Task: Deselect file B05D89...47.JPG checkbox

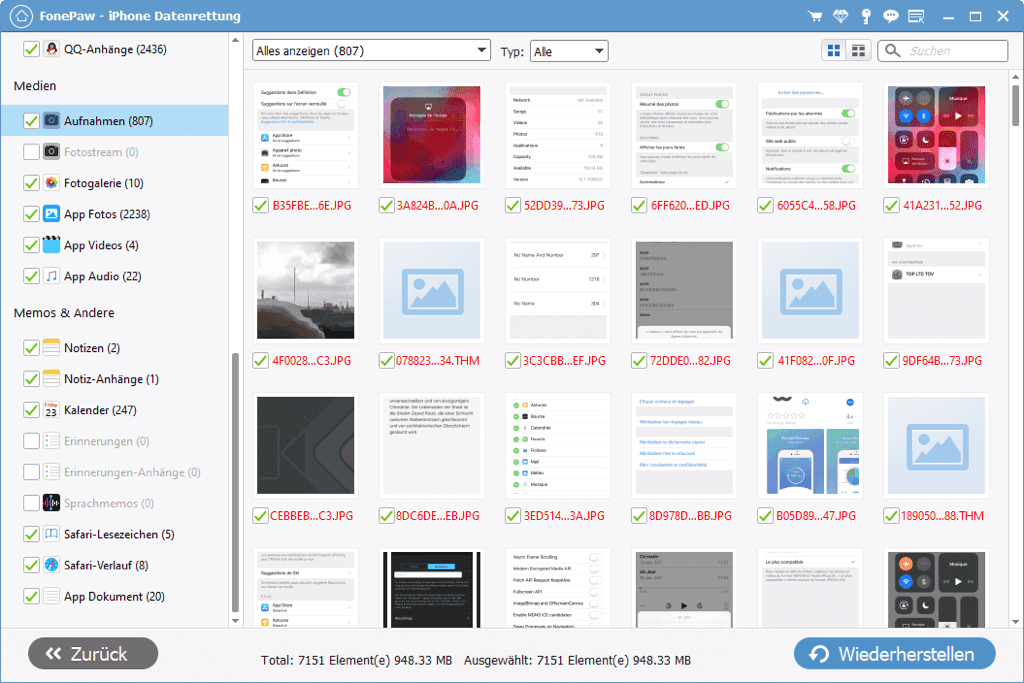Action: point(765,516)
